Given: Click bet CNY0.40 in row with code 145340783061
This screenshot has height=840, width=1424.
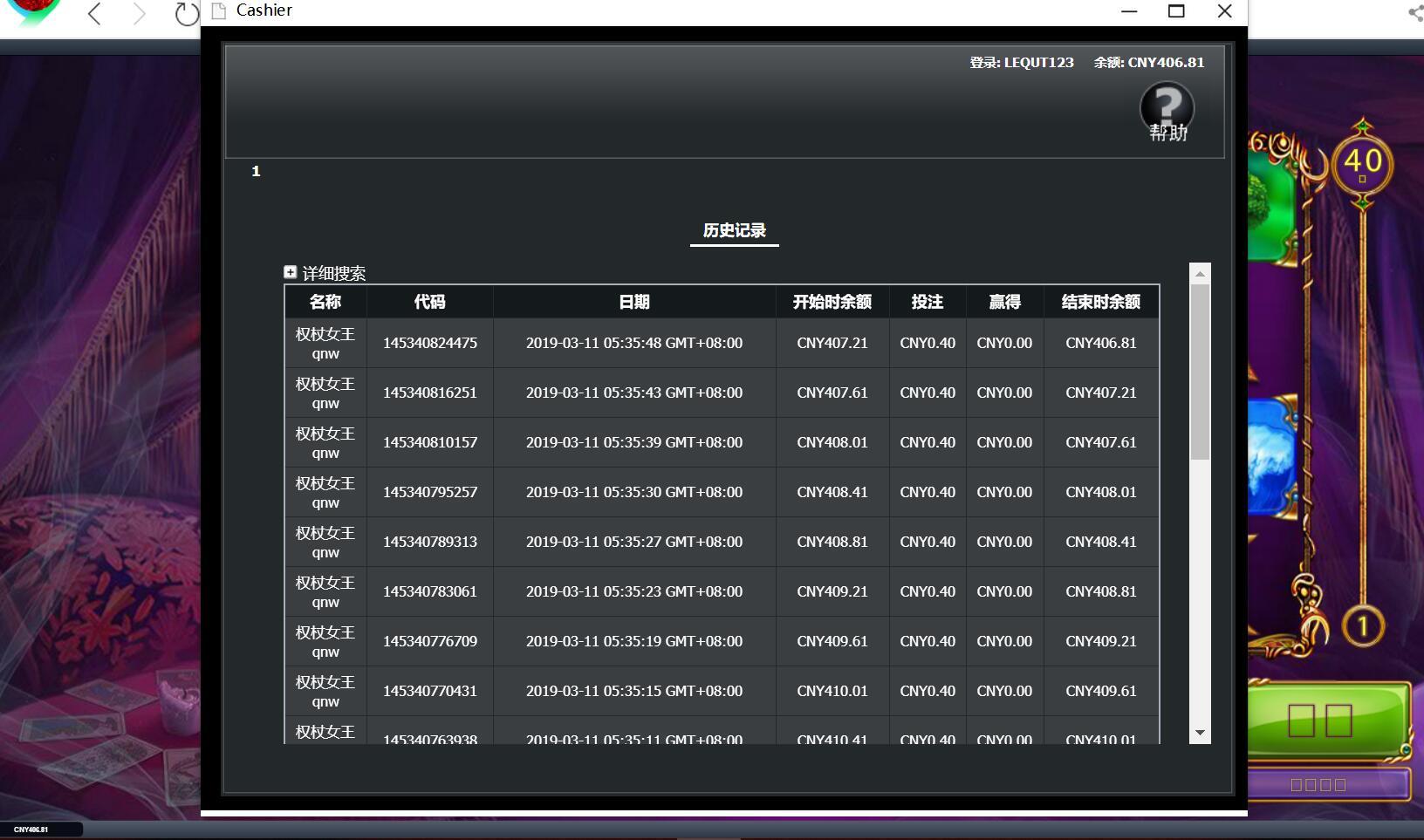Looking at the screenshot, I should pos(928,591).
